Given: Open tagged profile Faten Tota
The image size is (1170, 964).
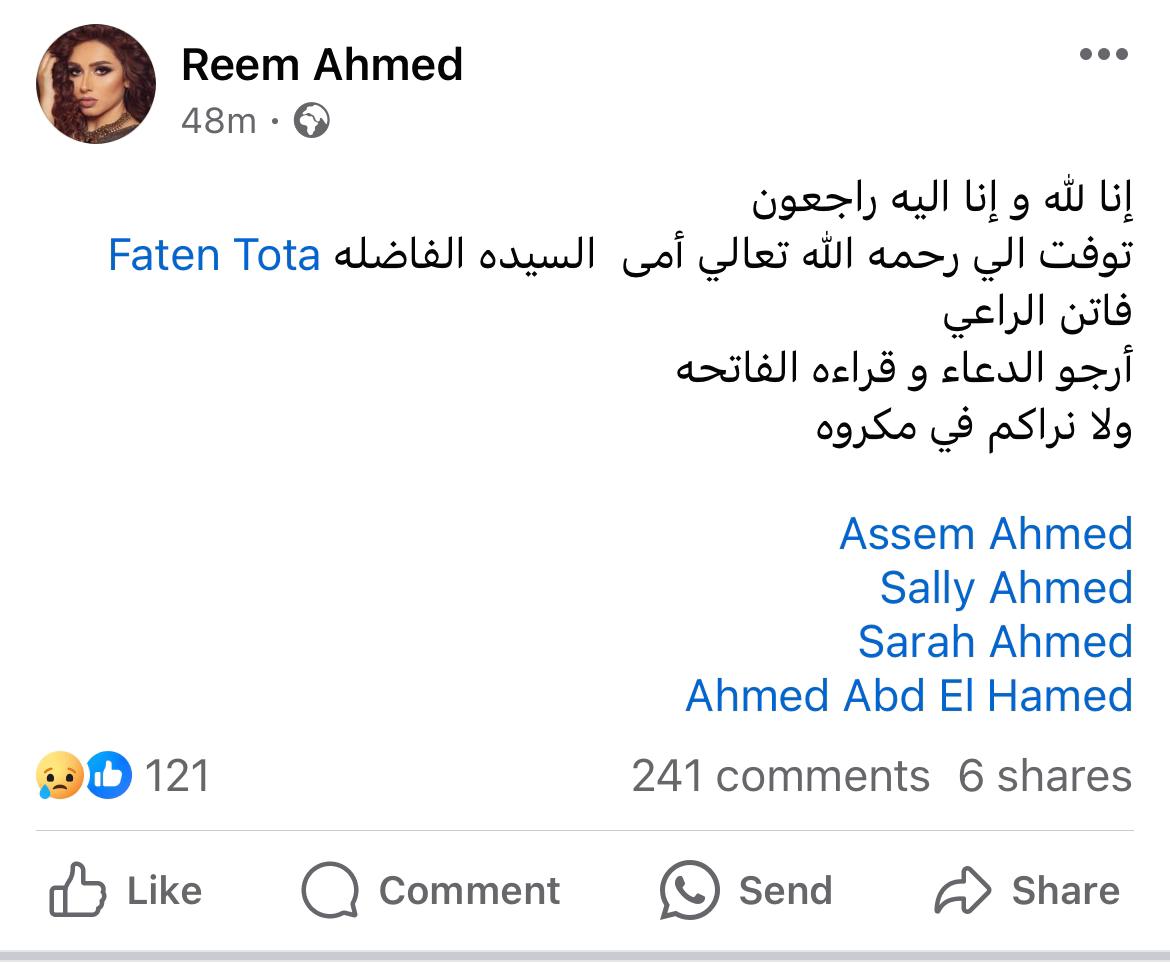Looking at the screenshot, I should (x=214, y=255).
